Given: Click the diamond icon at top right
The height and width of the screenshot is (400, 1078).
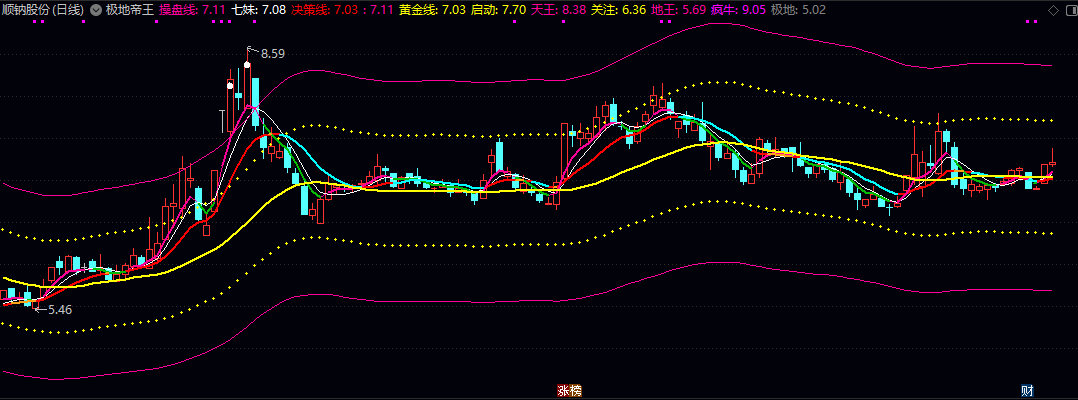Looking at the screenshot, I should (x=1054, y=10).
